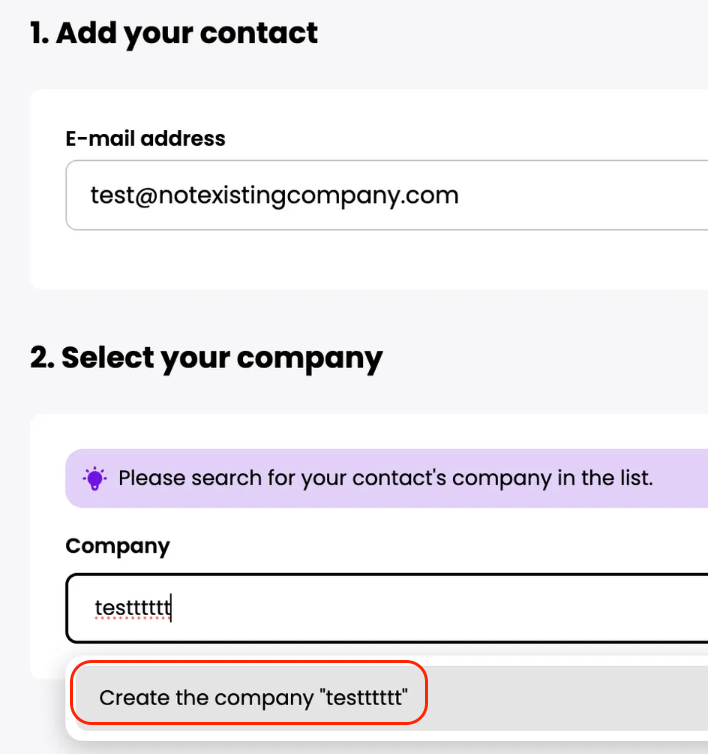Click the lightbulb hint icon
This screenshot has width=708, height=754.
point(95,479)
